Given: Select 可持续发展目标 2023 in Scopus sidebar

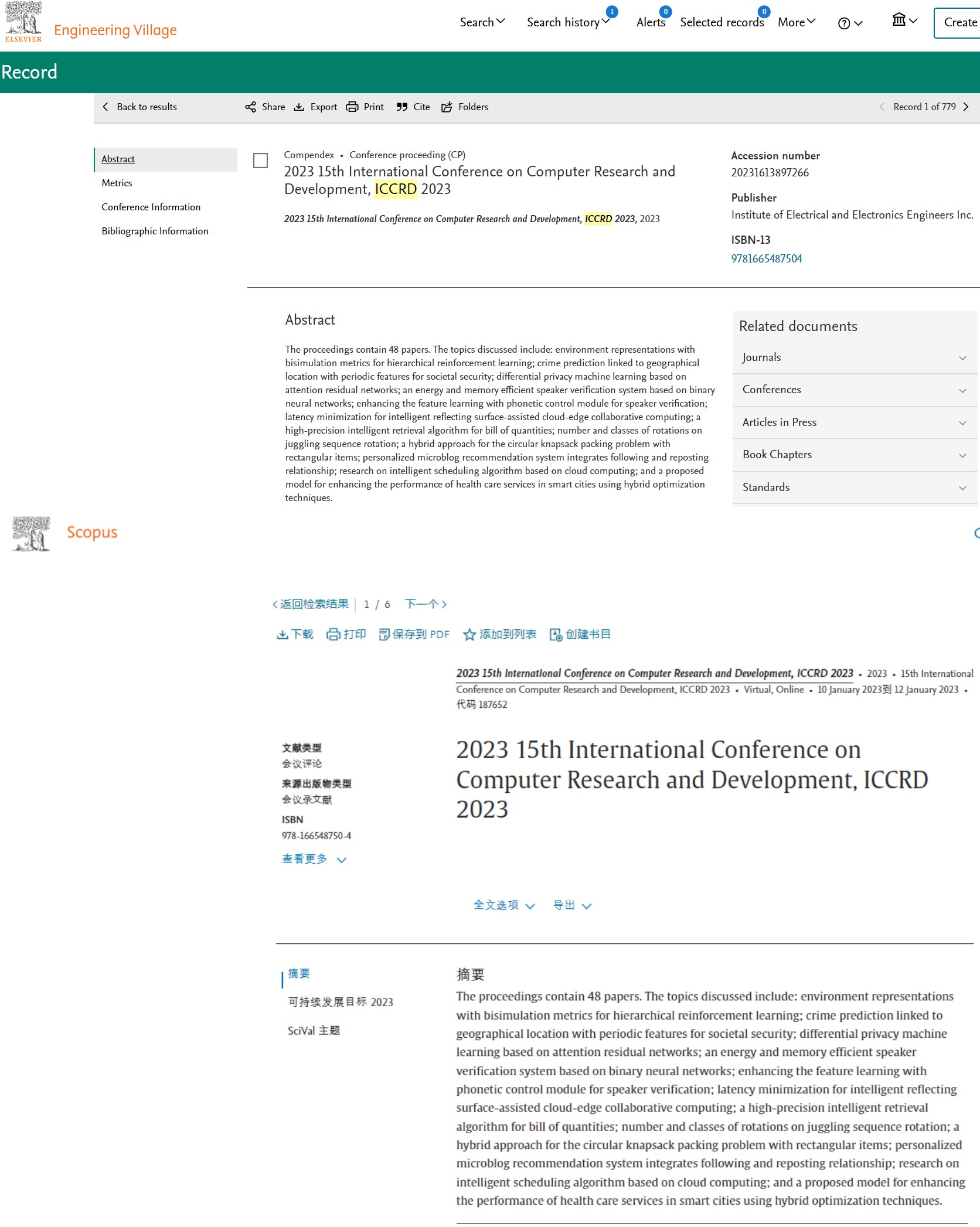Looking at the screenshot, I should click(x=341, y=1003).
